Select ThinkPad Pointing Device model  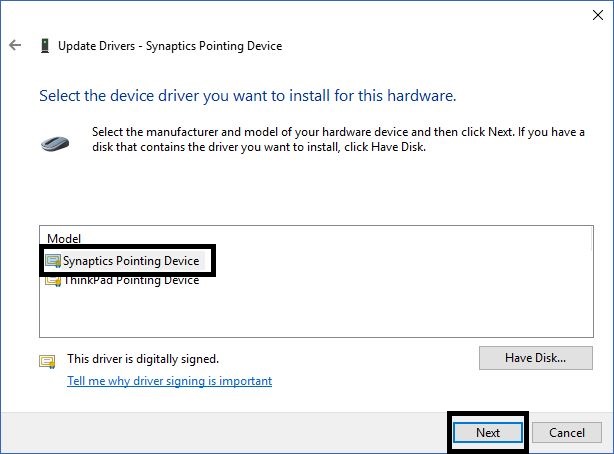click(x=123, y=280)
